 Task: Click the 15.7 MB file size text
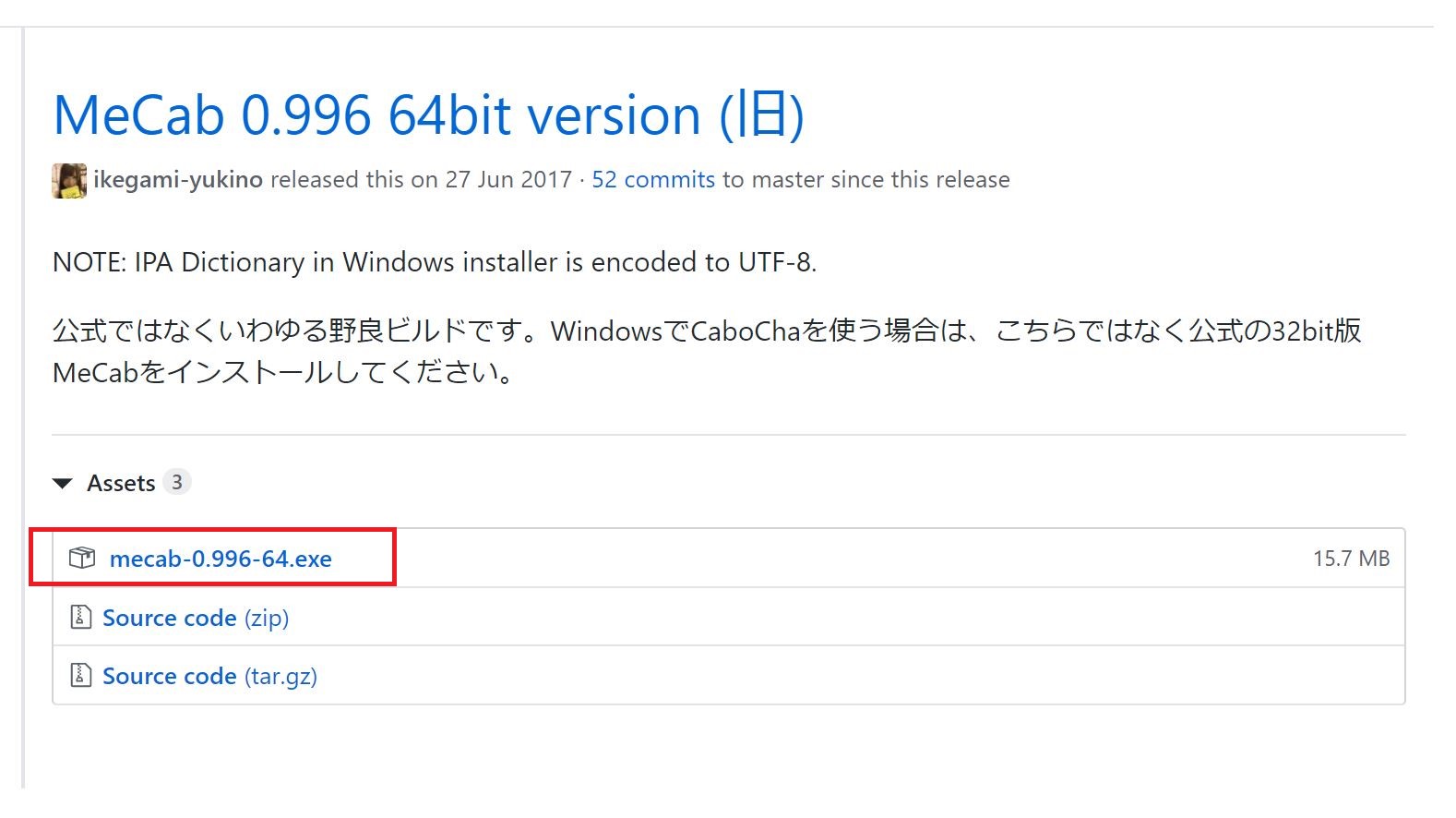pyautogui.click(x=1351, y=558)
